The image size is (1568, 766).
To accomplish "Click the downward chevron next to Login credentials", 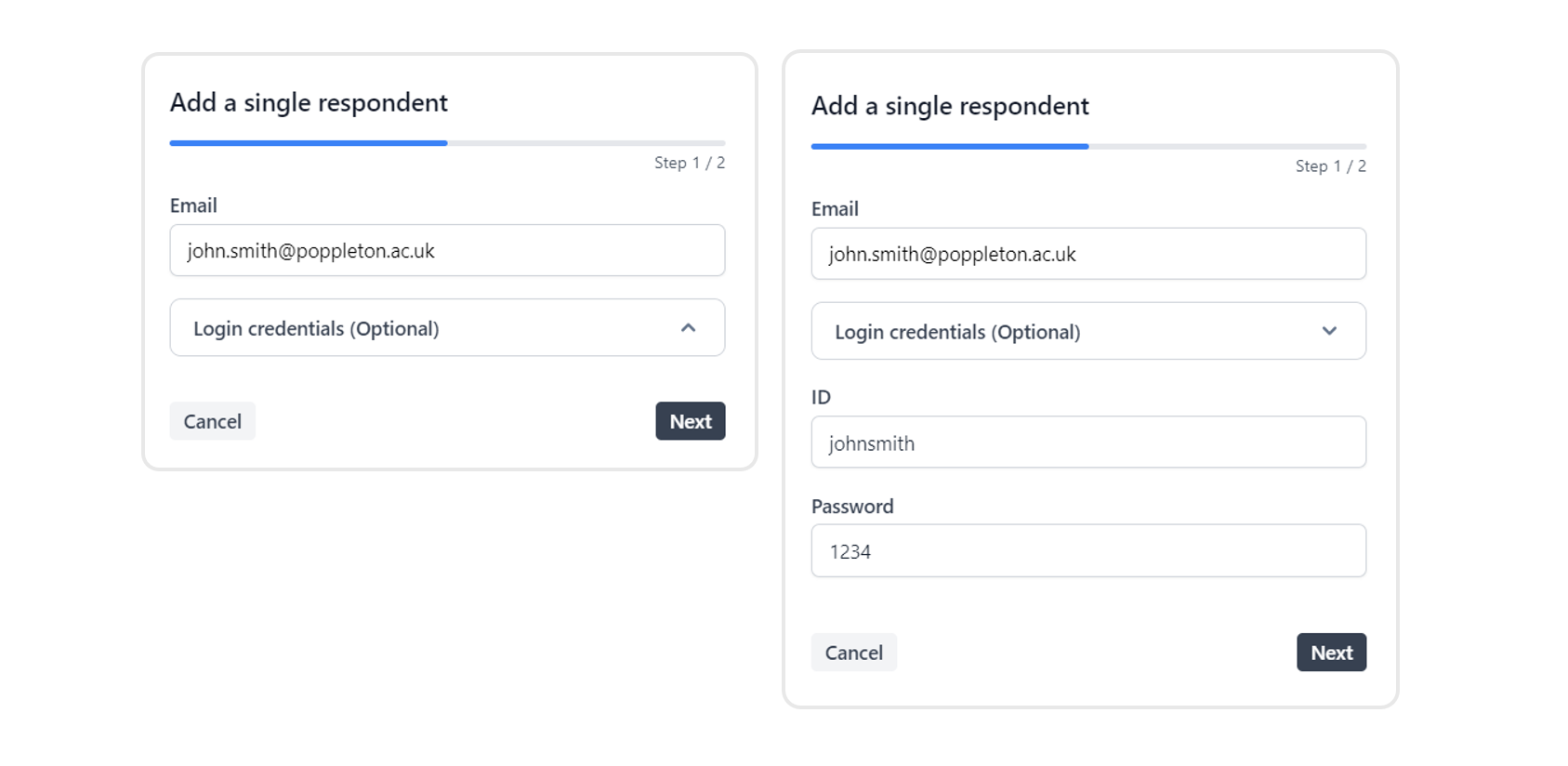I will [1330, 331].
